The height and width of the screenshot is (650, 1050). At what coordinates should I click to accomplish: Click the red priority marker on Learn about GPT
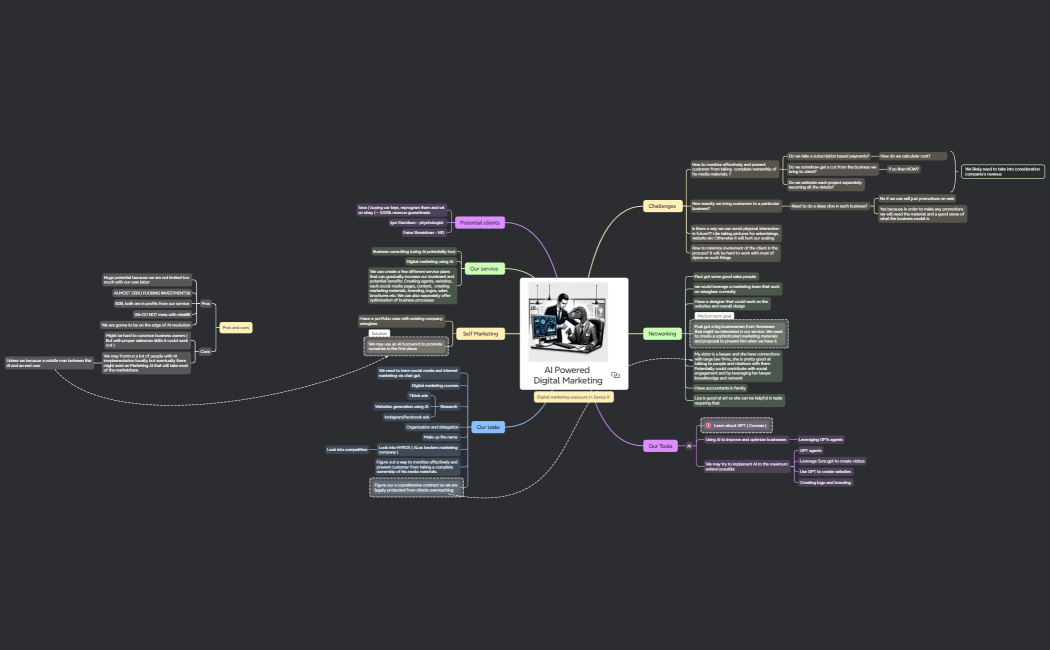(x=708, y=425)
